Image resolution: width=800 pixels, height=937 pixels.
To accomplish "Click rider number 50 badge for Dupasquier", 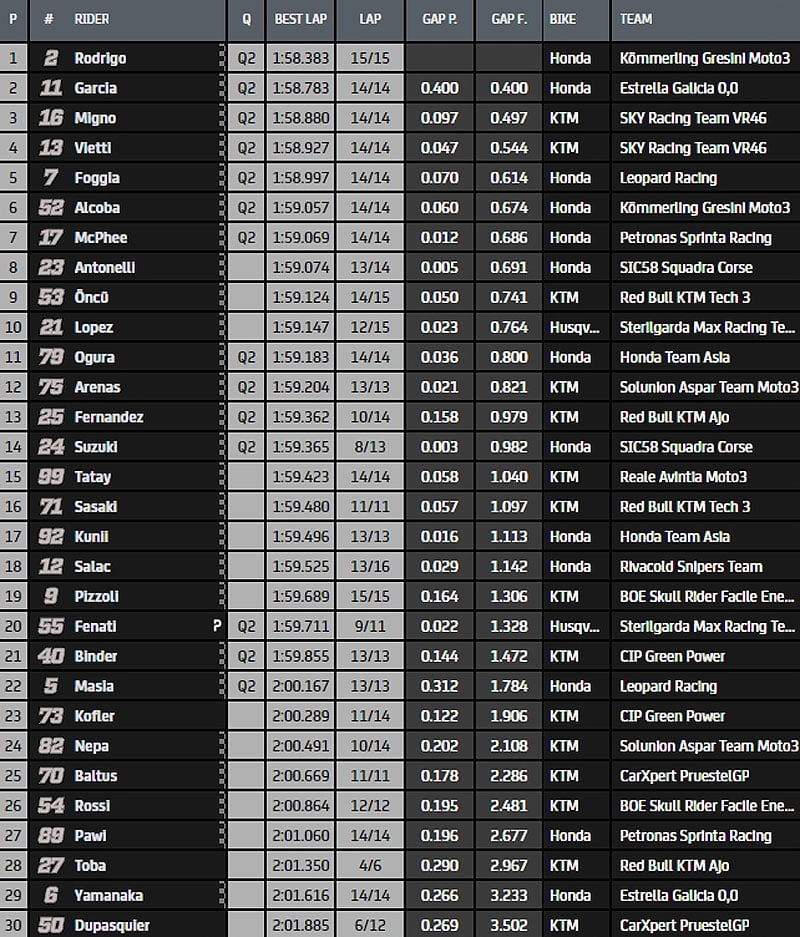I will [49, 926].
